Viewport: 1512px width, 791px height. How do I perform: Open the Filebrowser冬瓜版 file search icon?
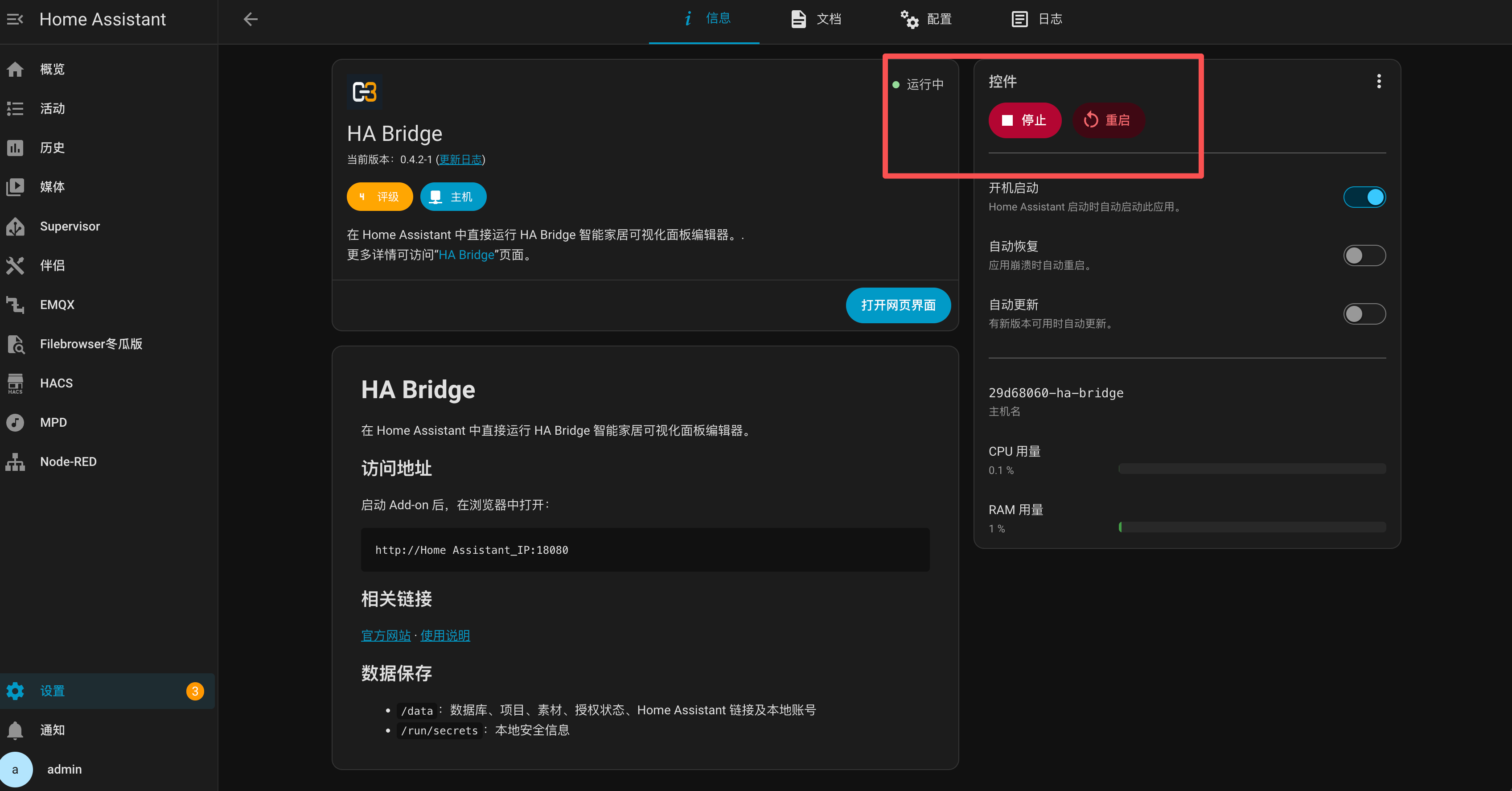click(15, 344)
